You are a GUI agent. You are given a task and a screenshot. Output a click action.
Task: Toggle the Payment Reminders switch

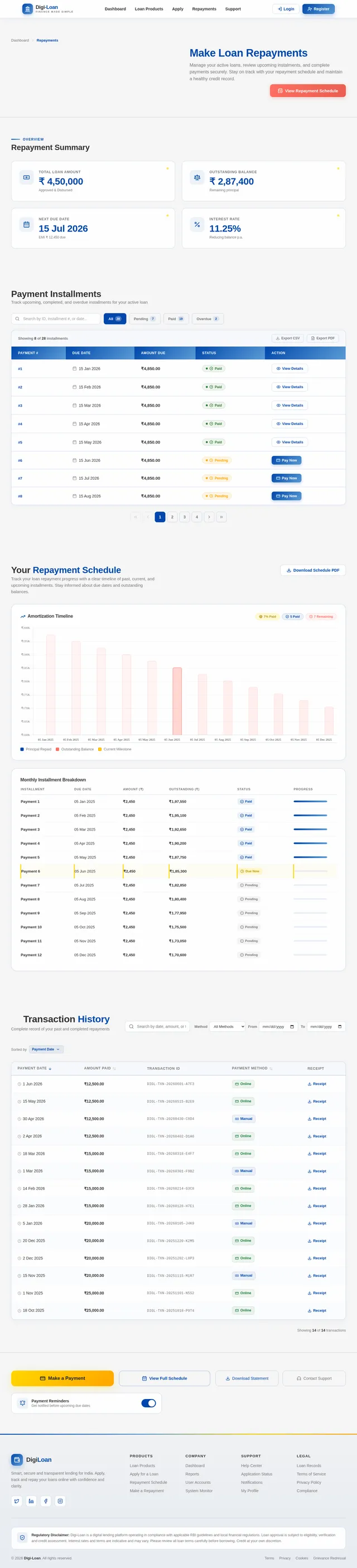tap(148, 1403)
